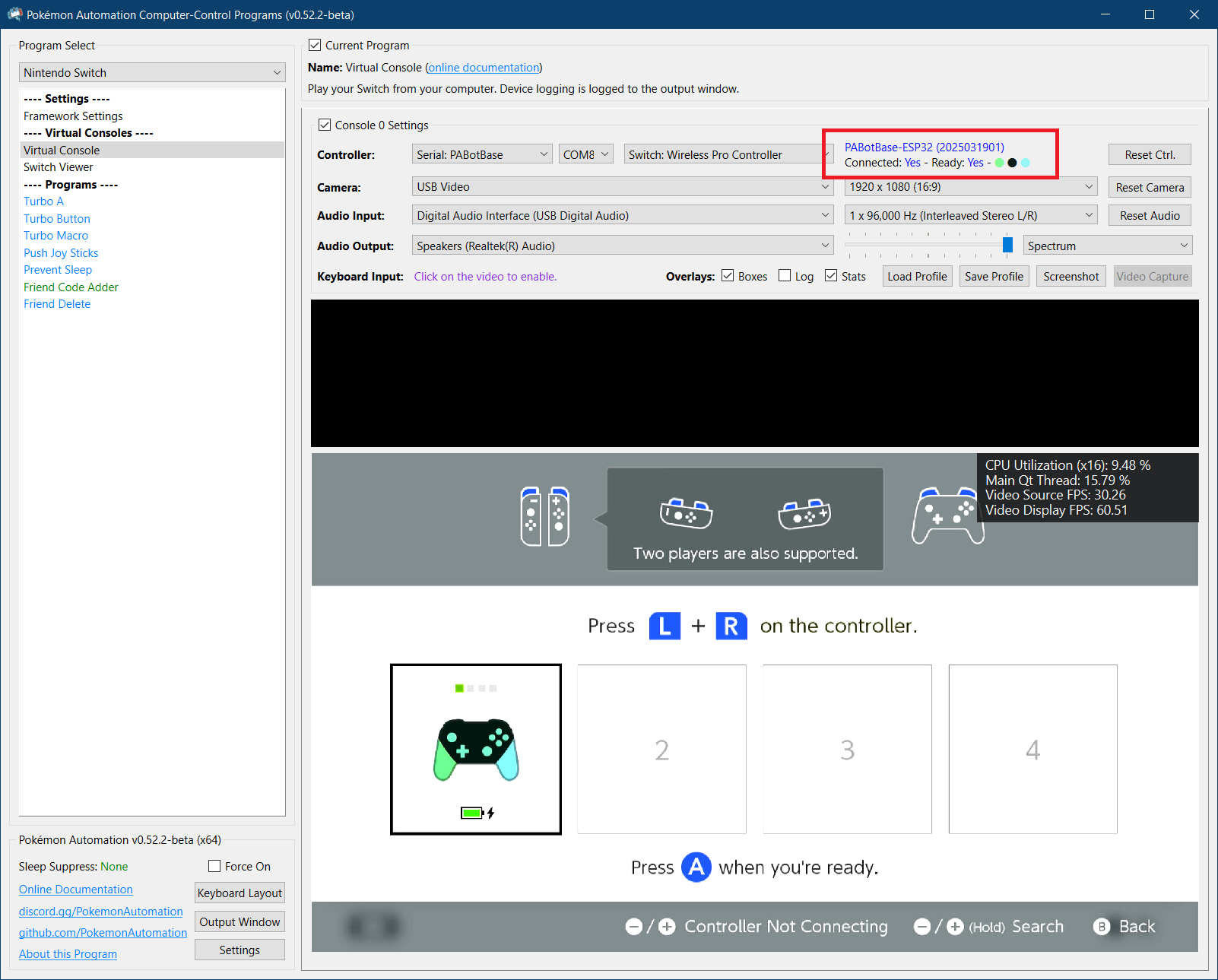Click the battery charging indicator icon
Screen dimensions: 1218x980
[477, 813]
